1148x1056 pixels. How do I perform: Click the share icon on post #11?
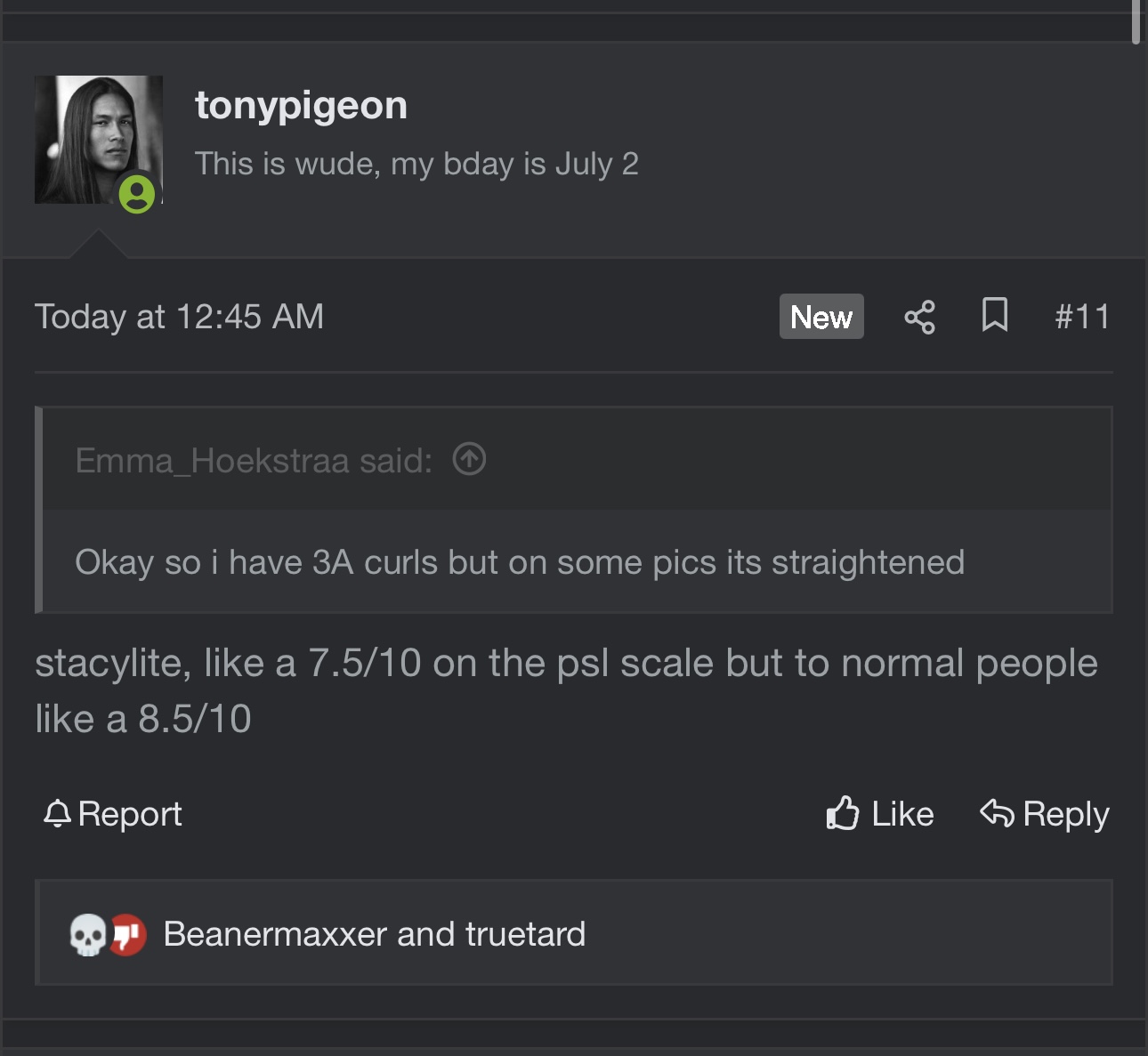919,318
